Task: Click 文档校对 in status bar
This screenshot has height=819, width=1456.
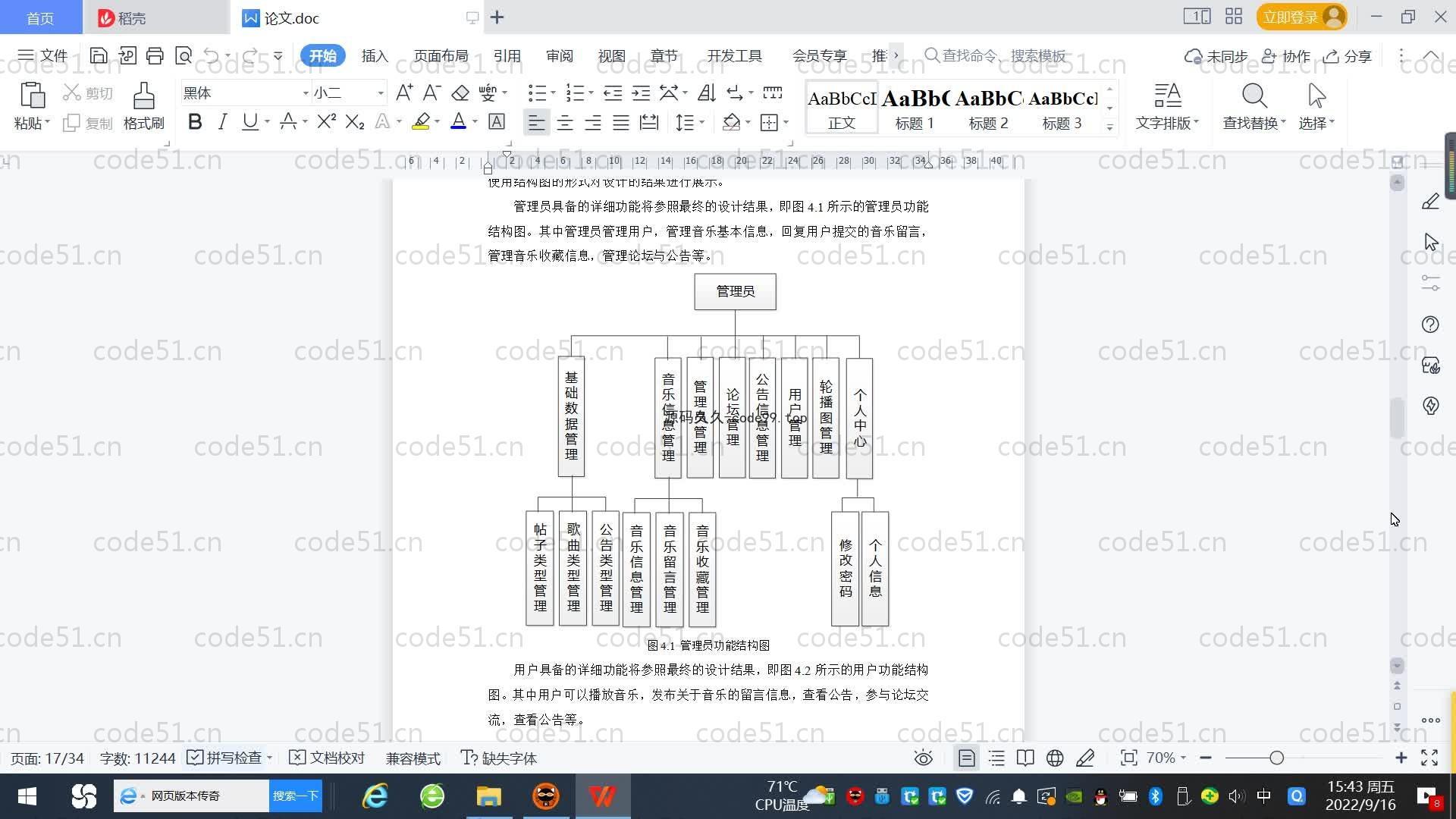Action: pyautogui.click(x=328, y=758)
